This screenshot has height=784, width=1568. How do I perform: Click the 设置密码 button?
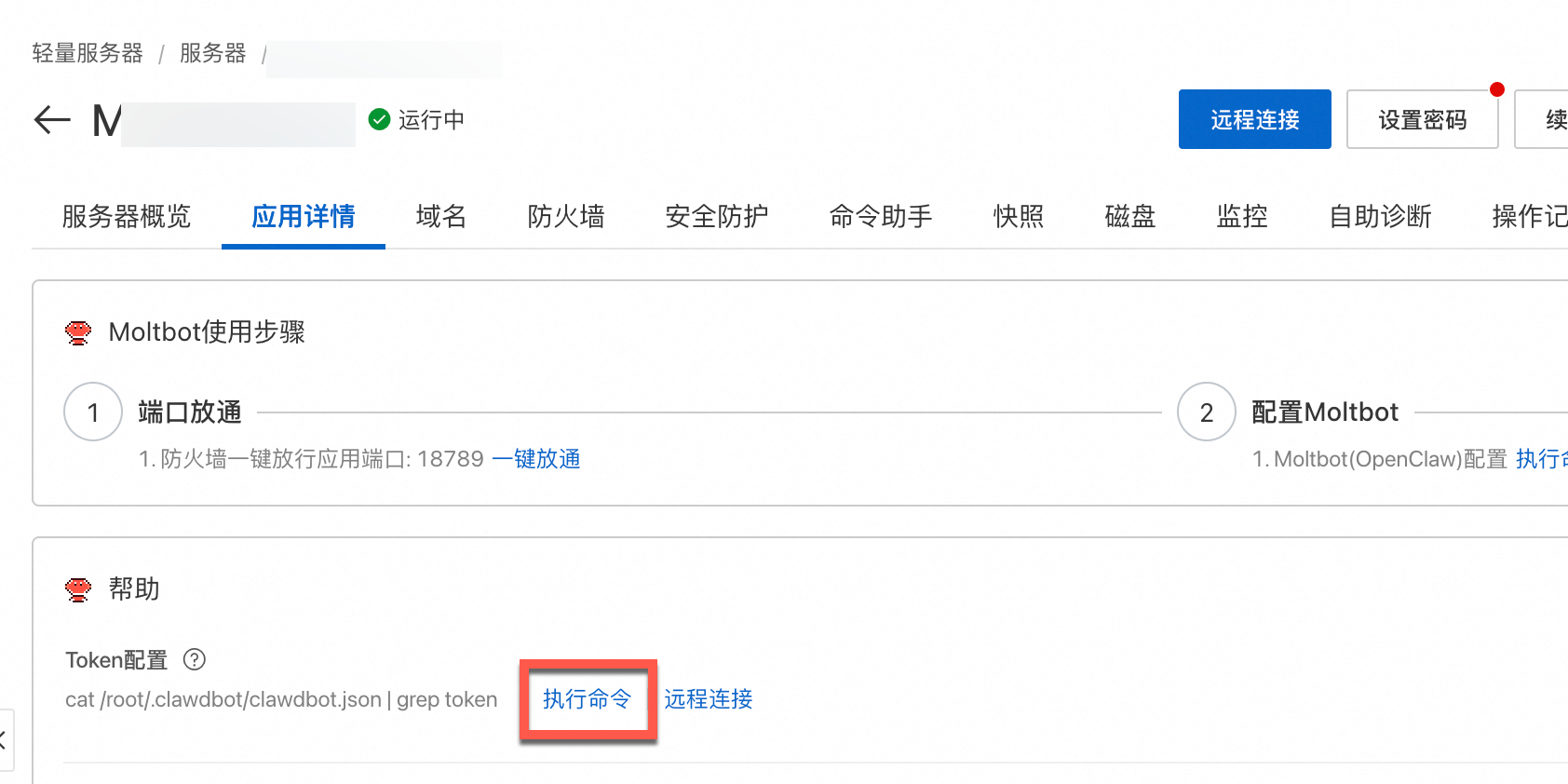coord(1422,119)
